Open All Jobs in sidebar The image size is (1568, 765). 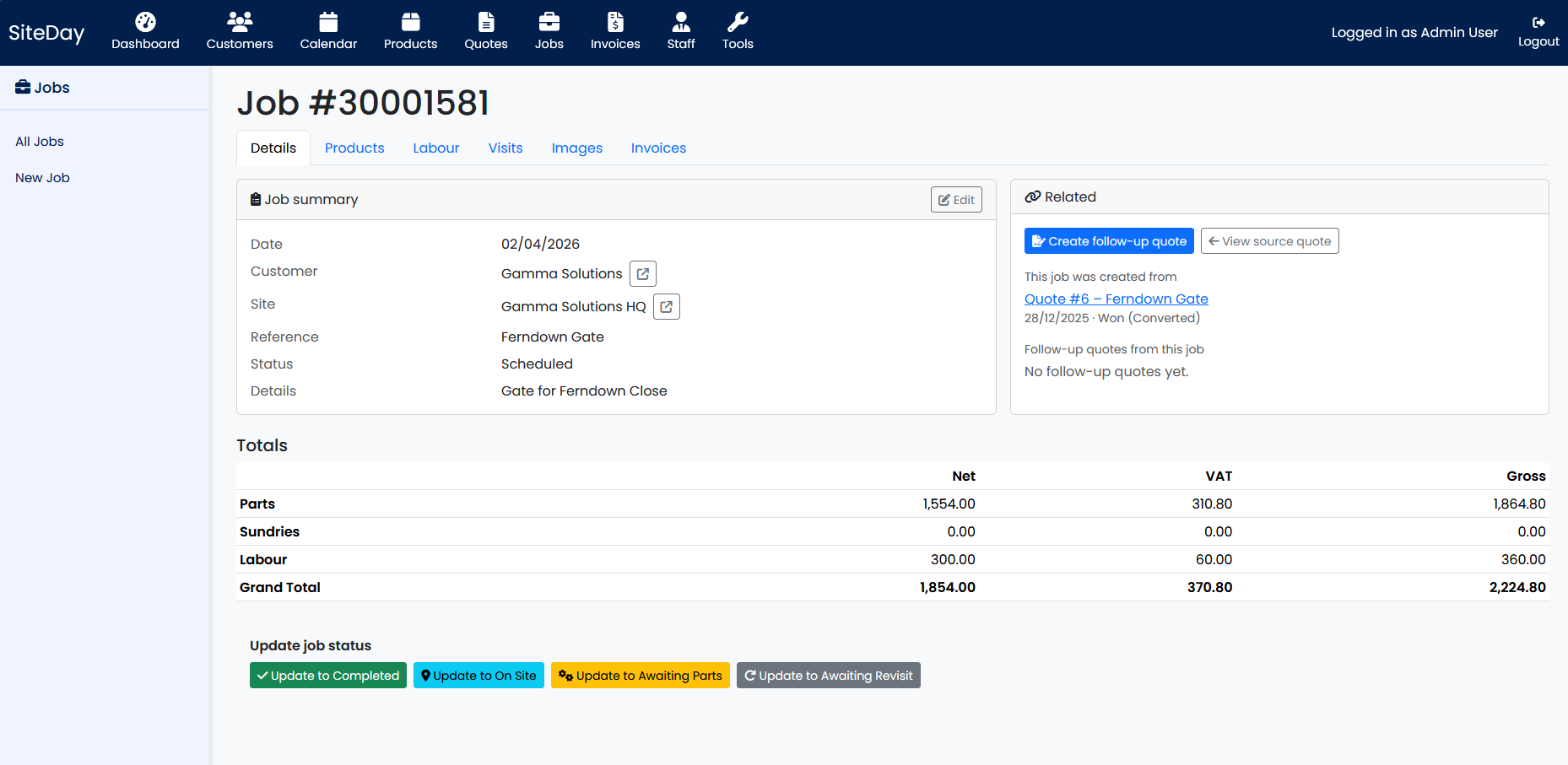coord(40,142)
